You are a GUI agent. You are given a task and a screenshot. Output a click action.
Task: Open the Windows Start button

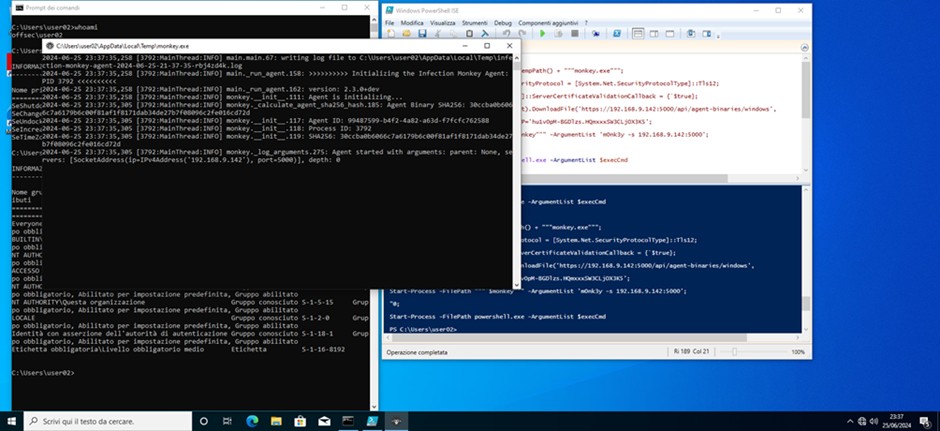13,422
